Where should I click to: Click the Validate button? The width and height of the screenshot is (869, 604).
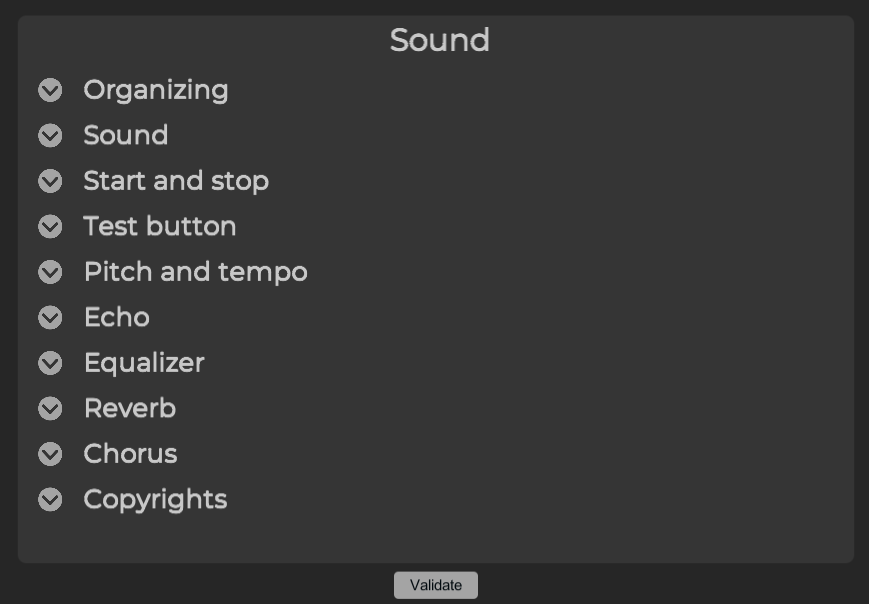click(436, 585)
